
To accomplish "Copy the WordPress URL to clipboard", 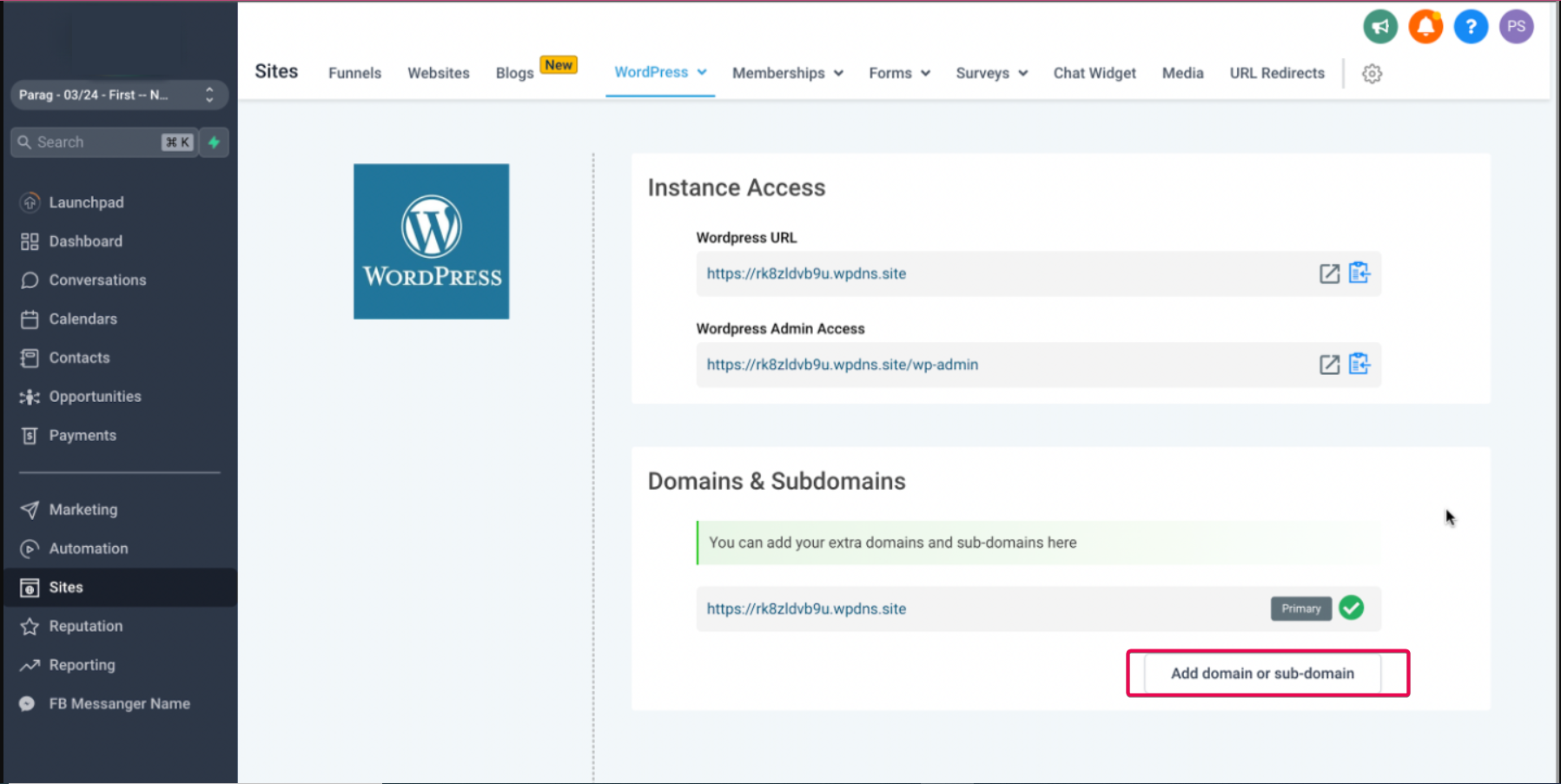I will point(1359,273).
